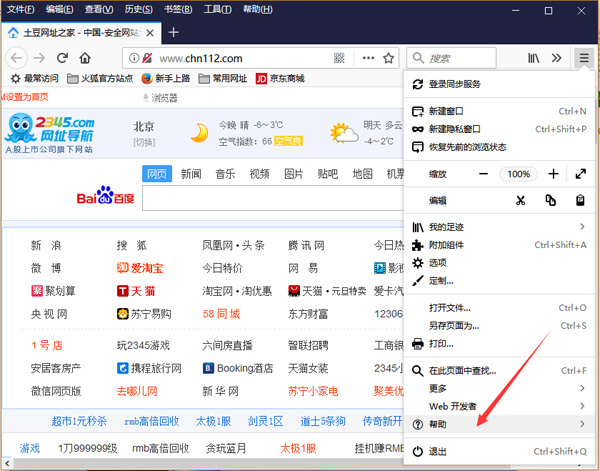Choose 退出 to quit browser
The width and height of the screenshot is (600, 471).
(499, 451)
